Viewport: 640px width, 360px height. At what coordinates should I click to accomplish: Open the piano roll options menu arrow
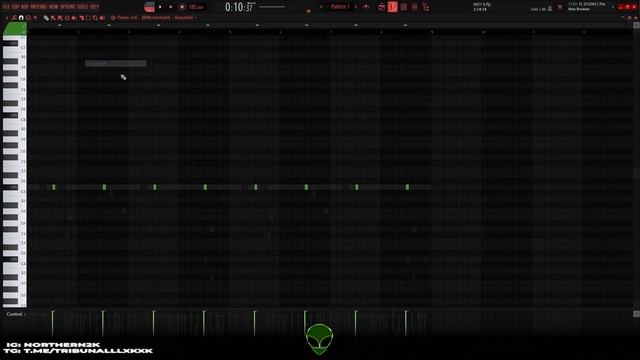coord(7,18)
